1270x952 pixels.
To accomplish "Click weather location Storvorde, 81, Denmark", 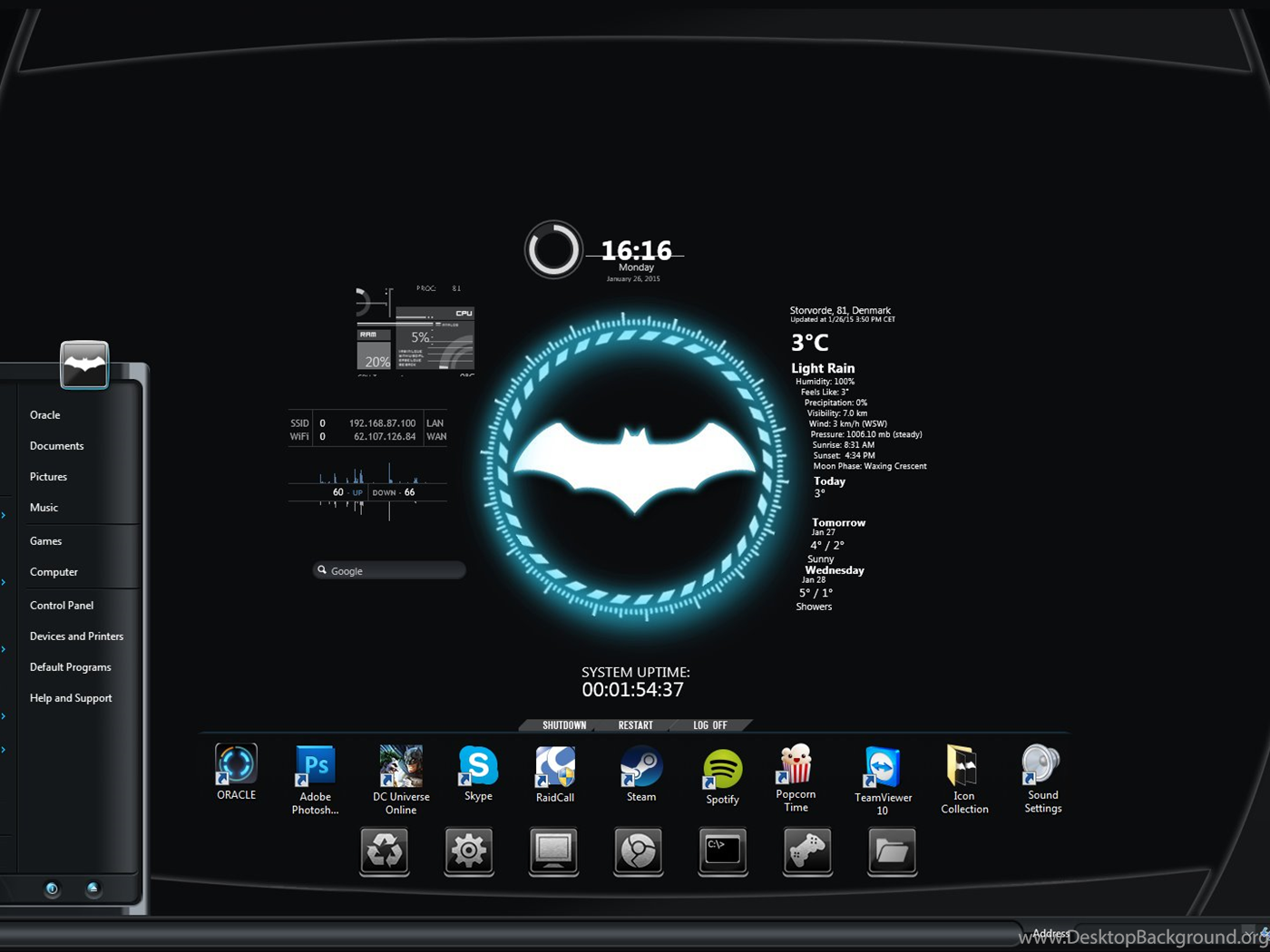I will pyautogui.click(x=840, y=310).
